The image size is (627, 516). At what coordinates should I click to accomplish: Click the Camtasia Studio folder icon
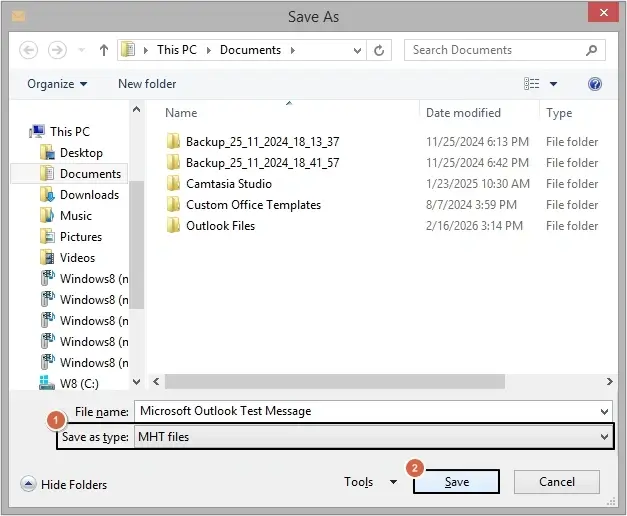(x=173, y=184)
